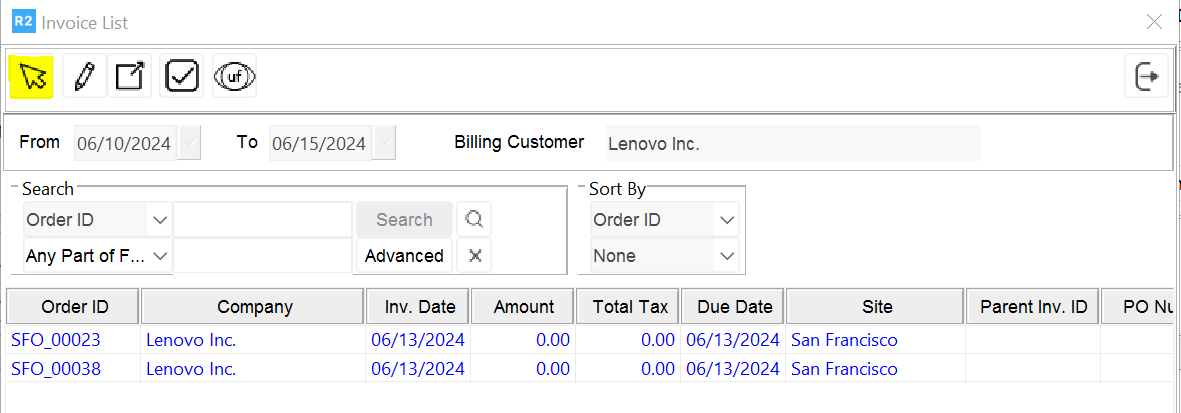Open the To date picker dropdown

pos(385,143)
